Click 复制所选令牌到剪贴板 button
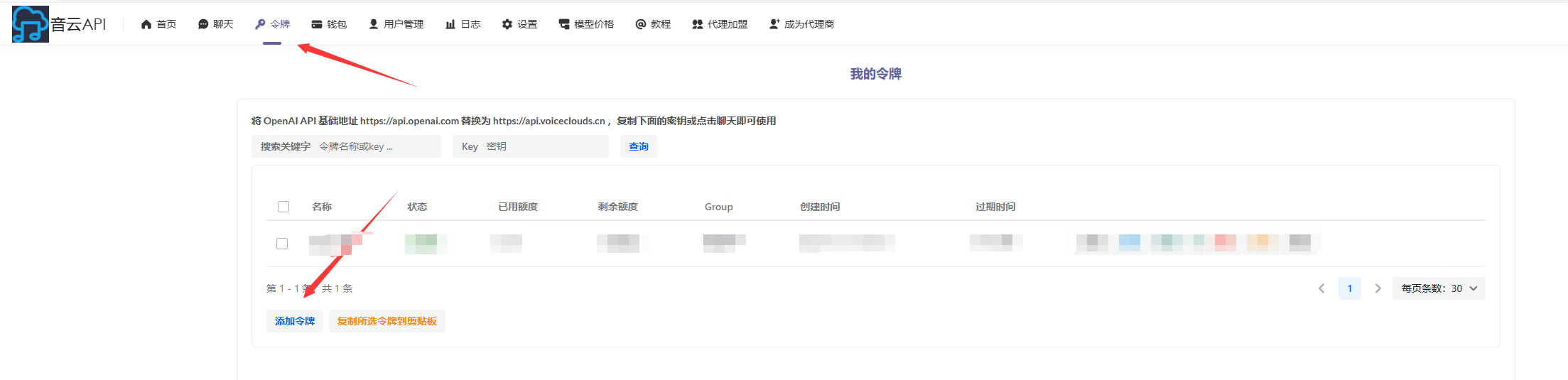 tap(387, 321)
